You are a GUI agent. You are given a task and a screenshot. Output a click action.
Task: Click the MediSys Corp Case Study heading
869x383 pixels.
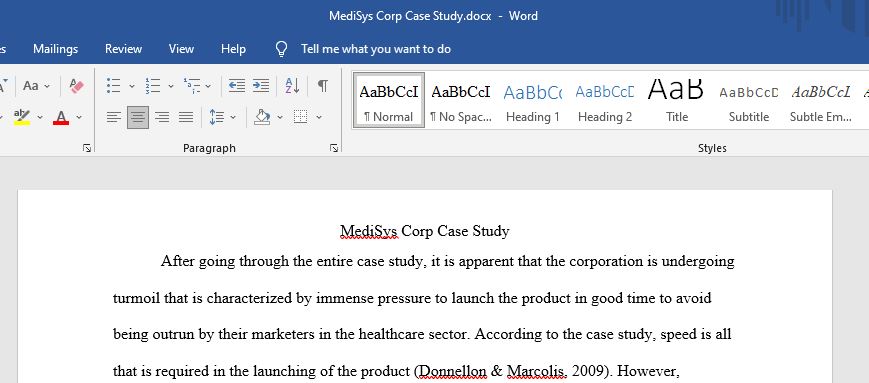coord(425,231)
